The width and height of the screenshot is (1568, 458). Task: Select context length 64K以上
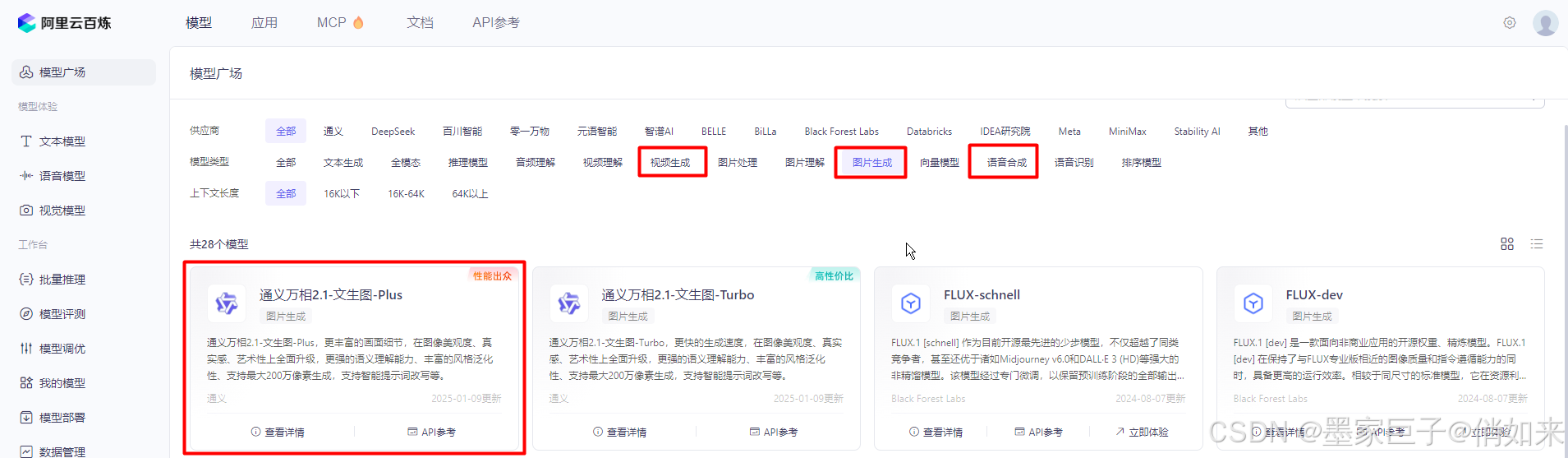click(471, 194)
